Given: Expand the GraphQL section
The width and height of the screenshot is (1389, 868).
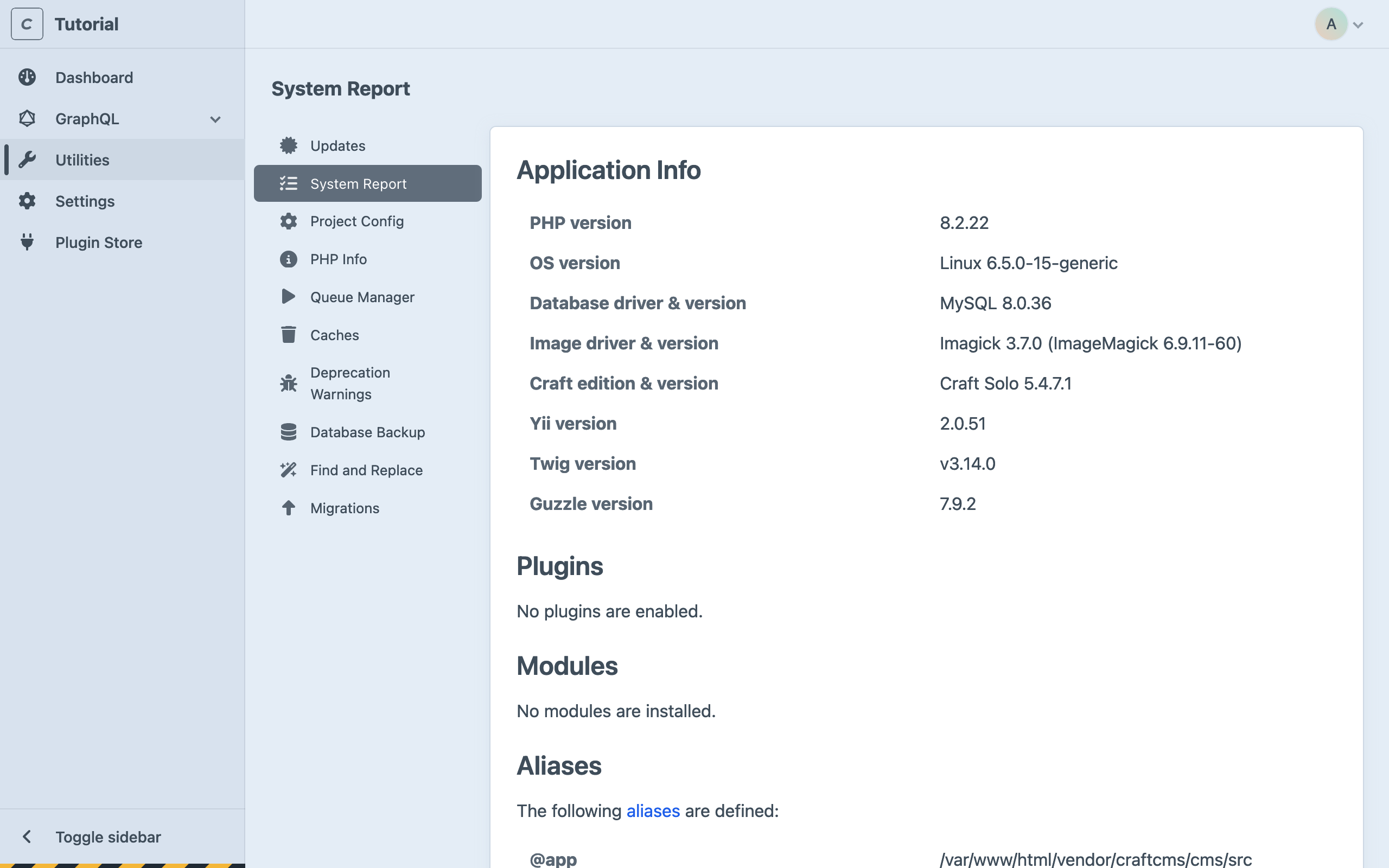Looking at the screenshot, I should pyautogui.click(x=214, y=119).
